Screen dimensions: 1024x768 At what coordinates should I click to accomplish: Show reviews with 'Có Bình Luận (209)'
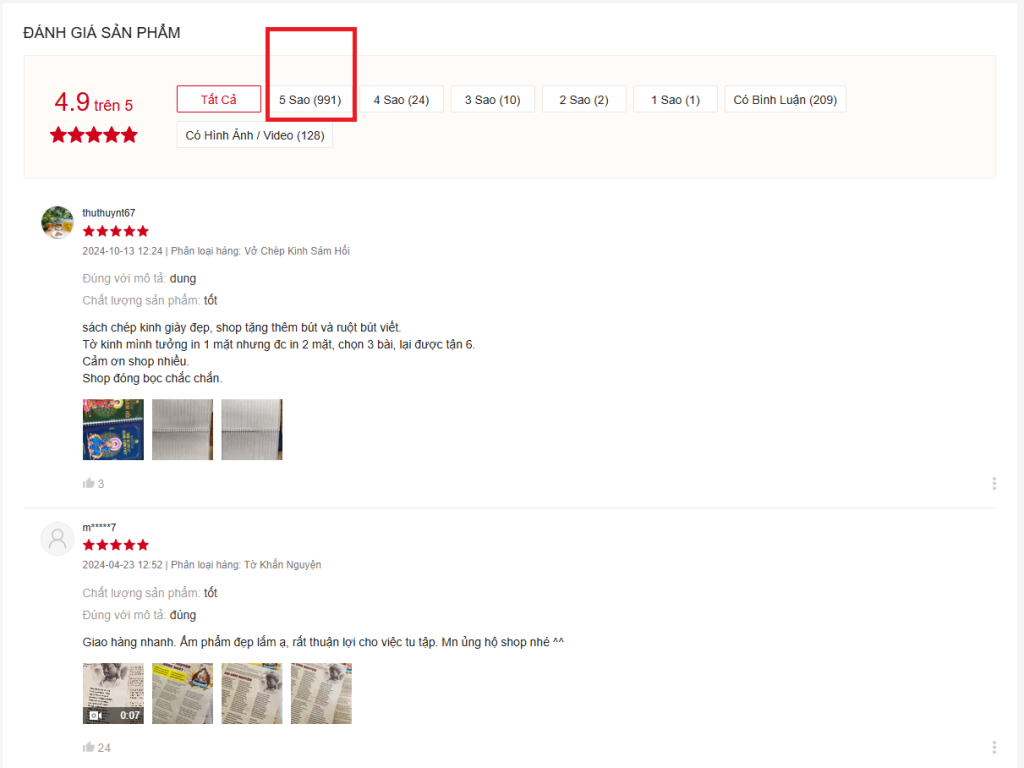point(785,100)
